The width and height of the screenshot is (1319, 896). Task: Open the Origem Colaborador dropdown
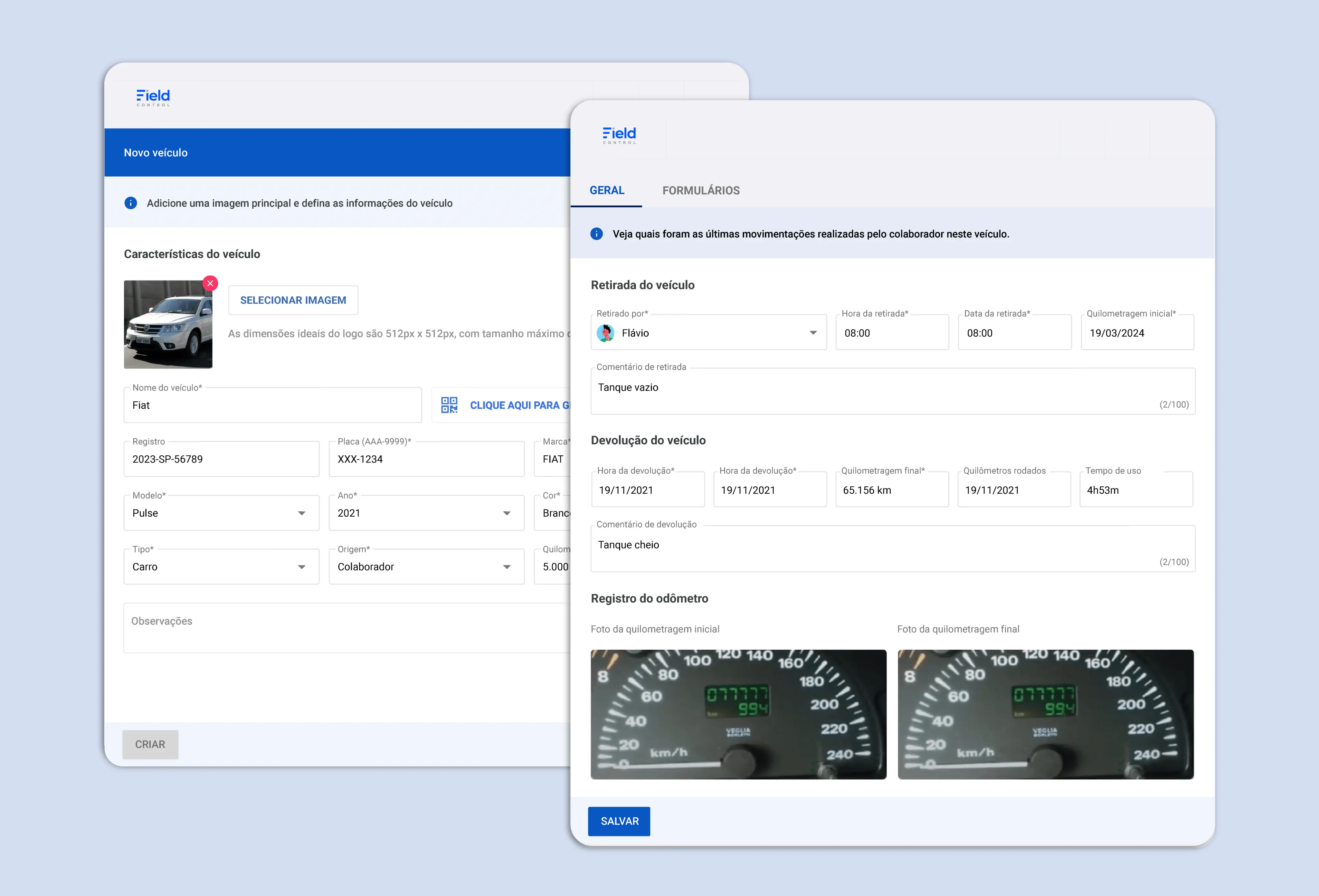coord(507,567)
